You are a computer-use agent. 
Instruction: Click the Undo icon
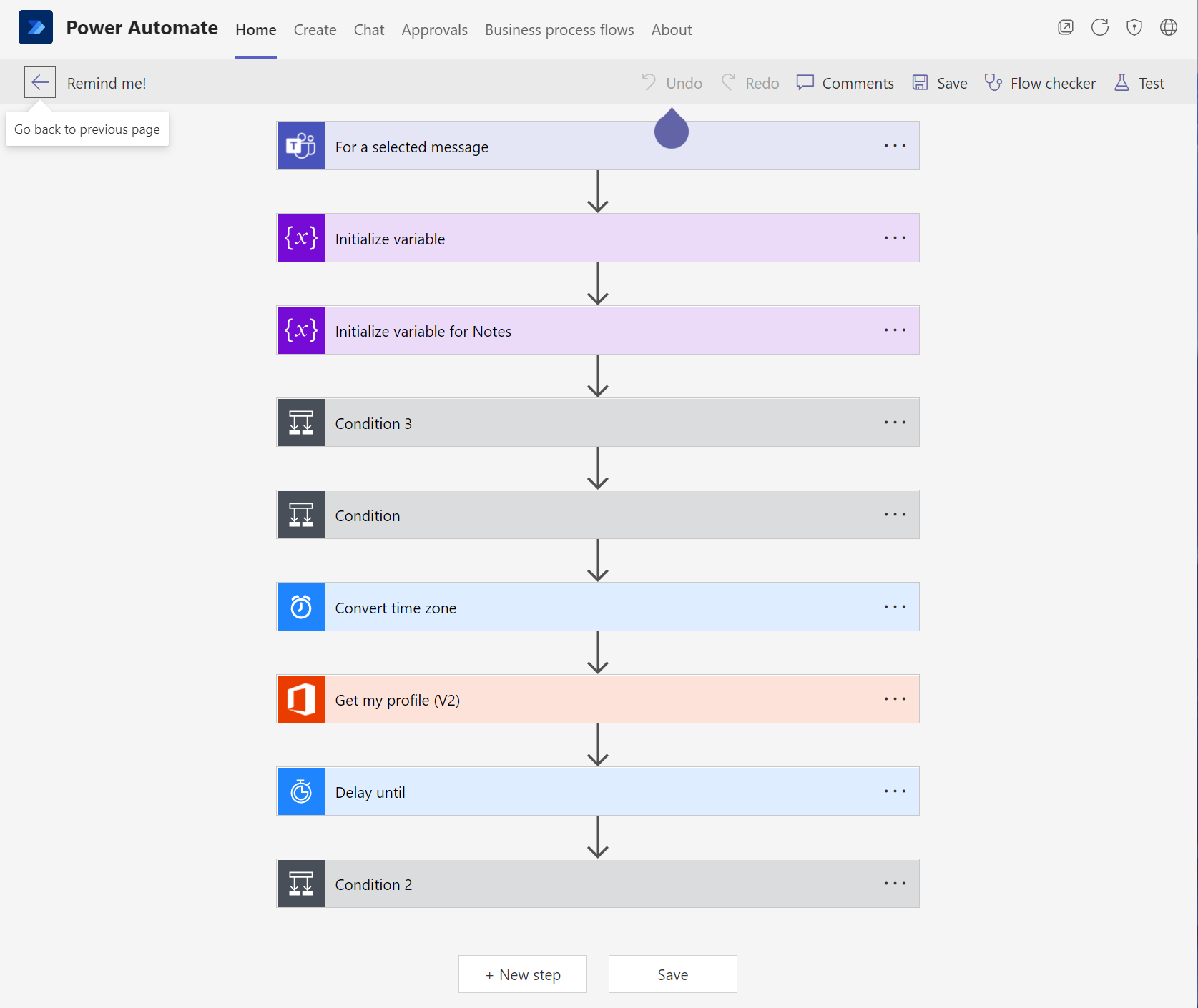[x=649, y=82]
